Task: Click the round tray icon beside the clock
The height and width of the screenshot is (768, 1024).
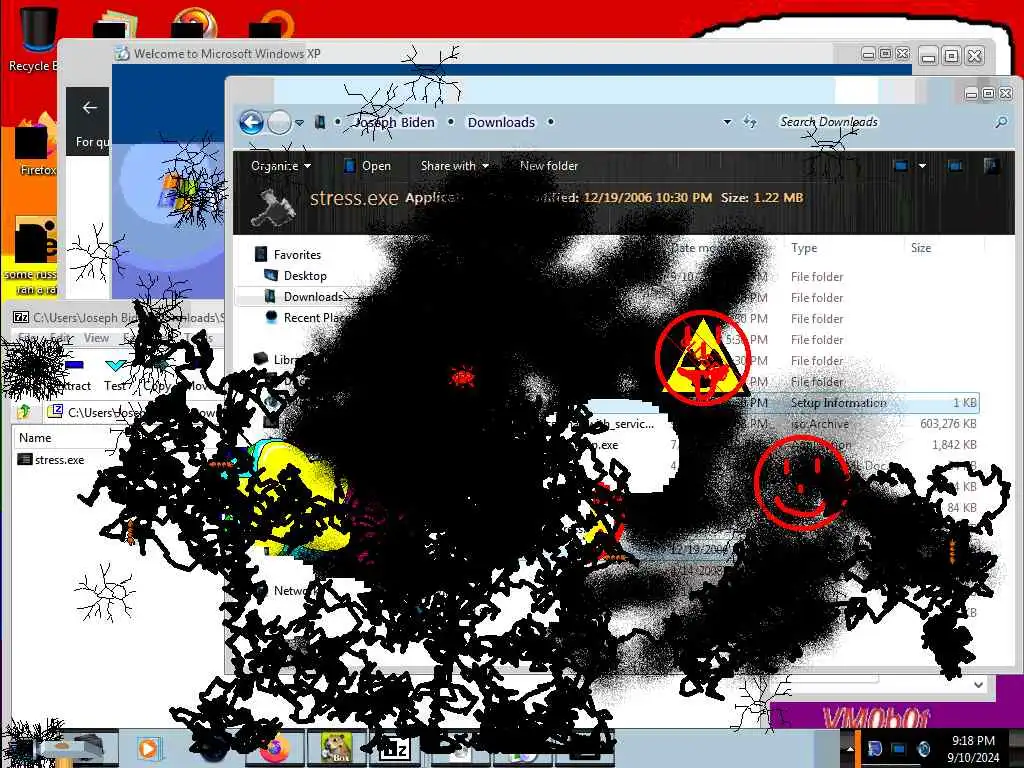Action: [x=924, y=748]
